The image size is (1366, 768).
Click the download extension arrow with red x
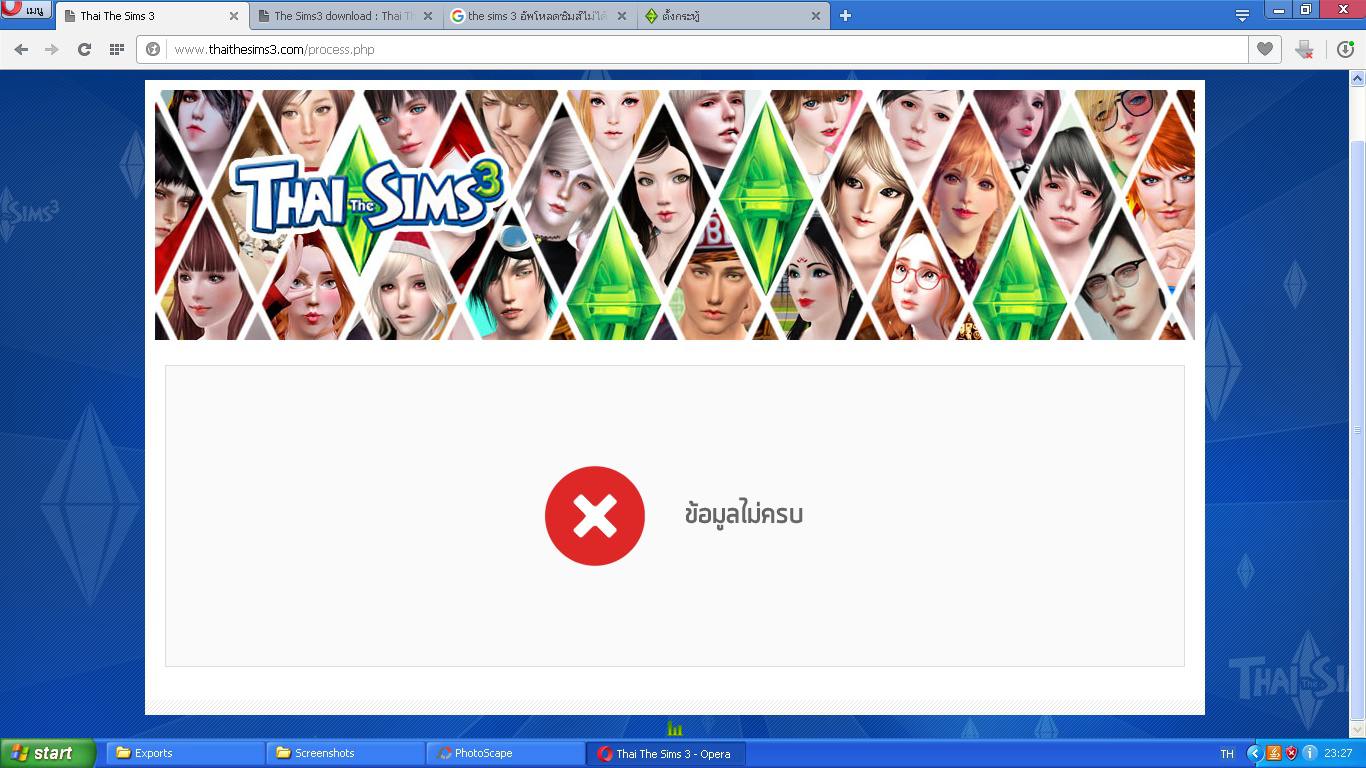click(x=1304, y=49)
